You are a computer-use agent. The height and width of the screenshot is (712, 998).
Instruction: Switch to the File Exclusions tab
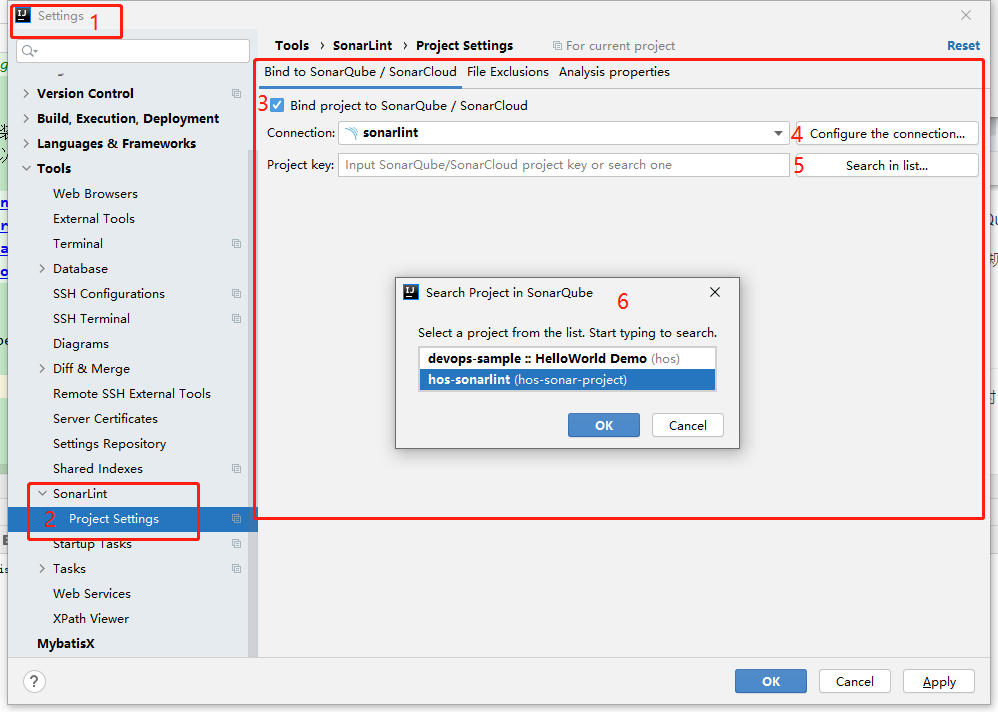(507, 72)
